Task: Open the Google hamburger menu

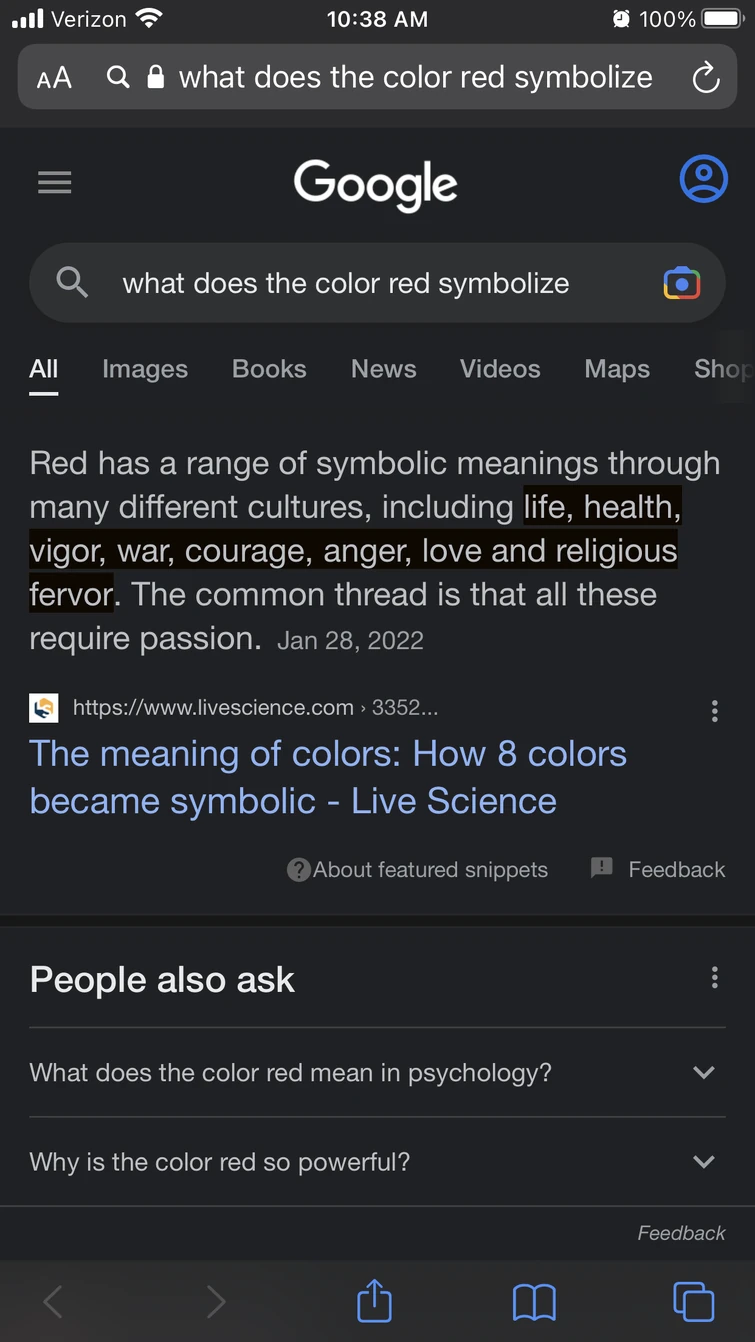Action: (54, 182)
